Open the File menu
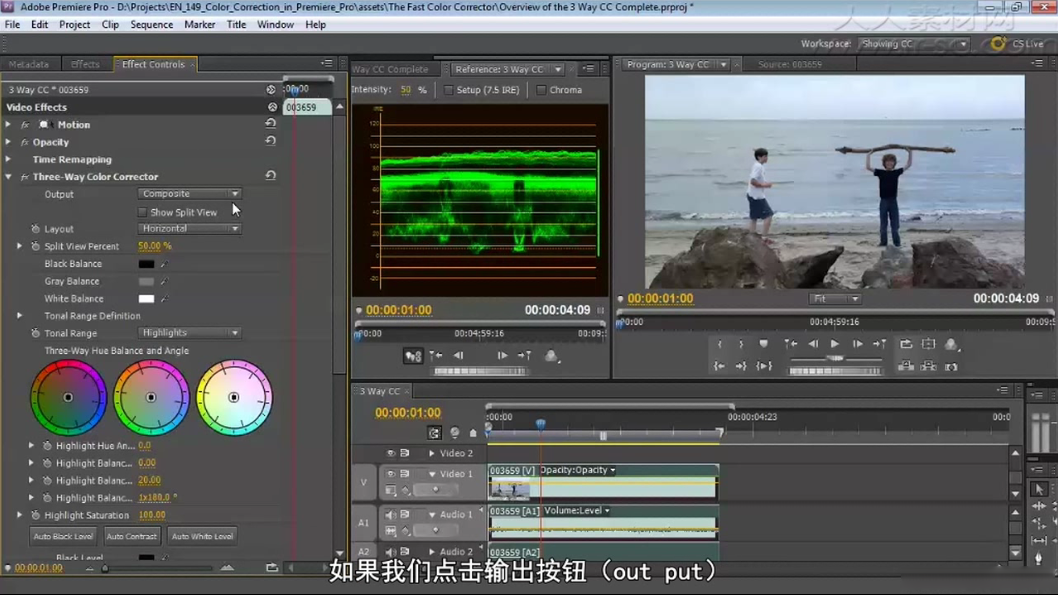This screenshot has width=1058, height=595. 12,24
